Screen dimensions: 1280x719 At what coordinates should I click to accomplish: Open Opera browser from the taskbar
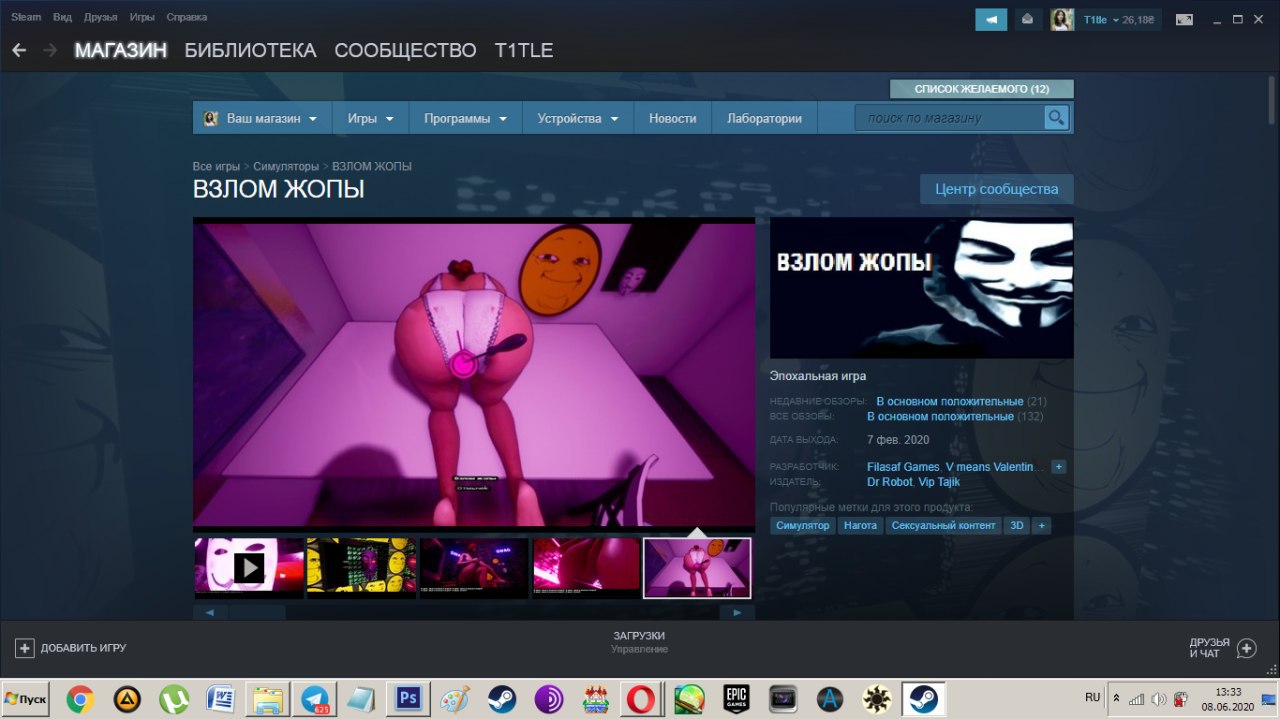(x=641, y=698)
